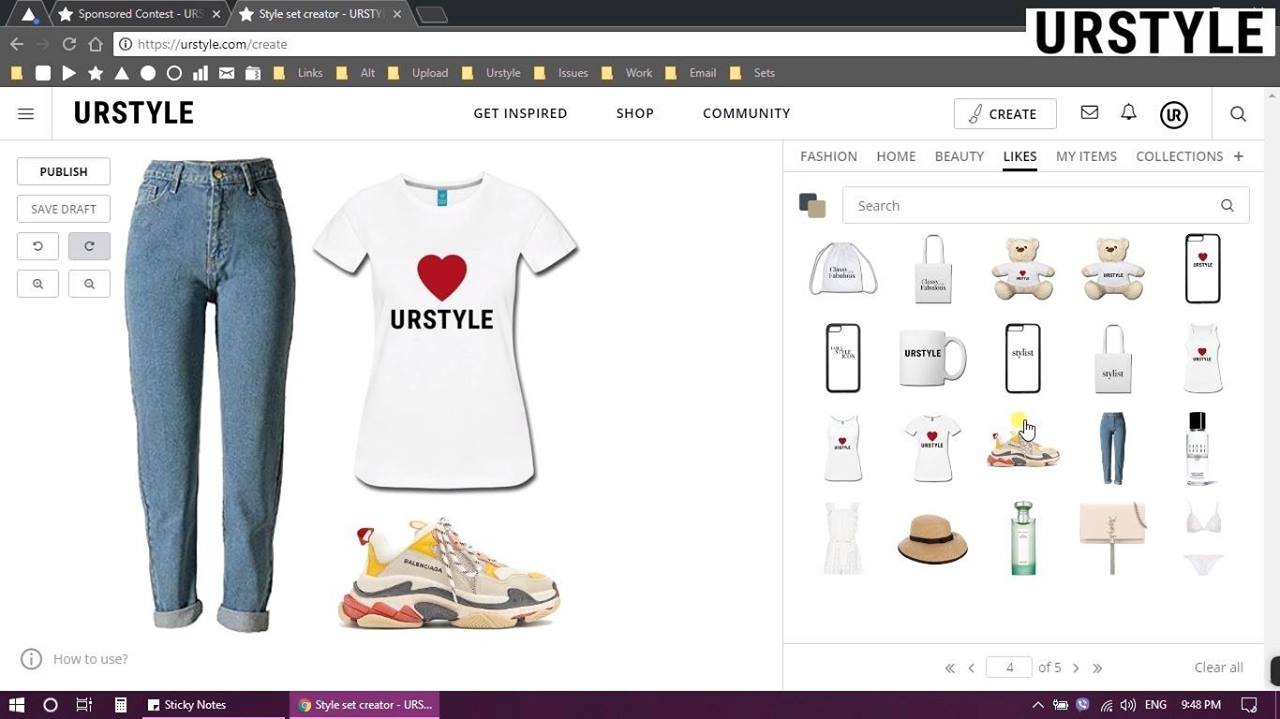Open Sticky Notes on the taskbar
Image resolution: width=1280 pixels, height=719 pixels.
point(214,705)
